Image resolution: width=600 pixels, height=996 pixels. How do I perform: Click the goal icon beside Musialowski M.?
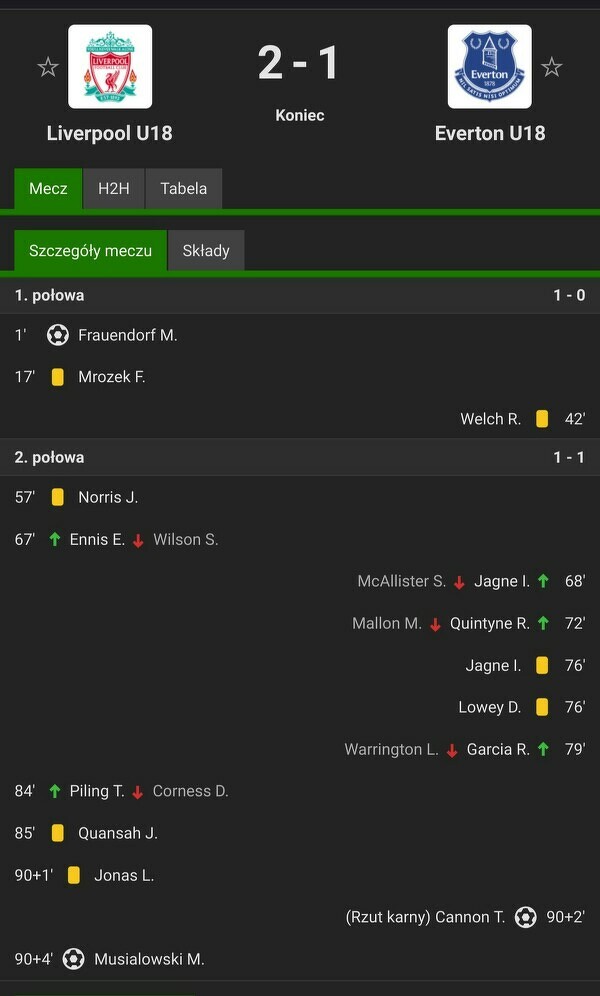(x=73, y=959)
